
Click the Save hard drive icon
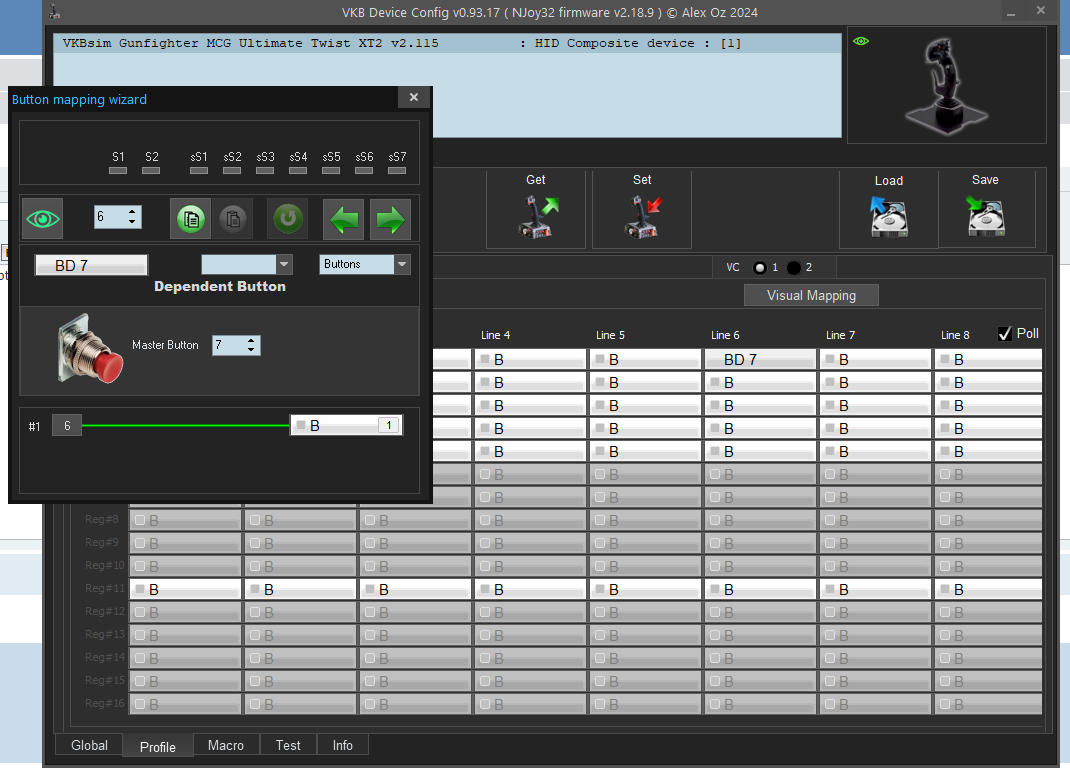coord(985,216)
